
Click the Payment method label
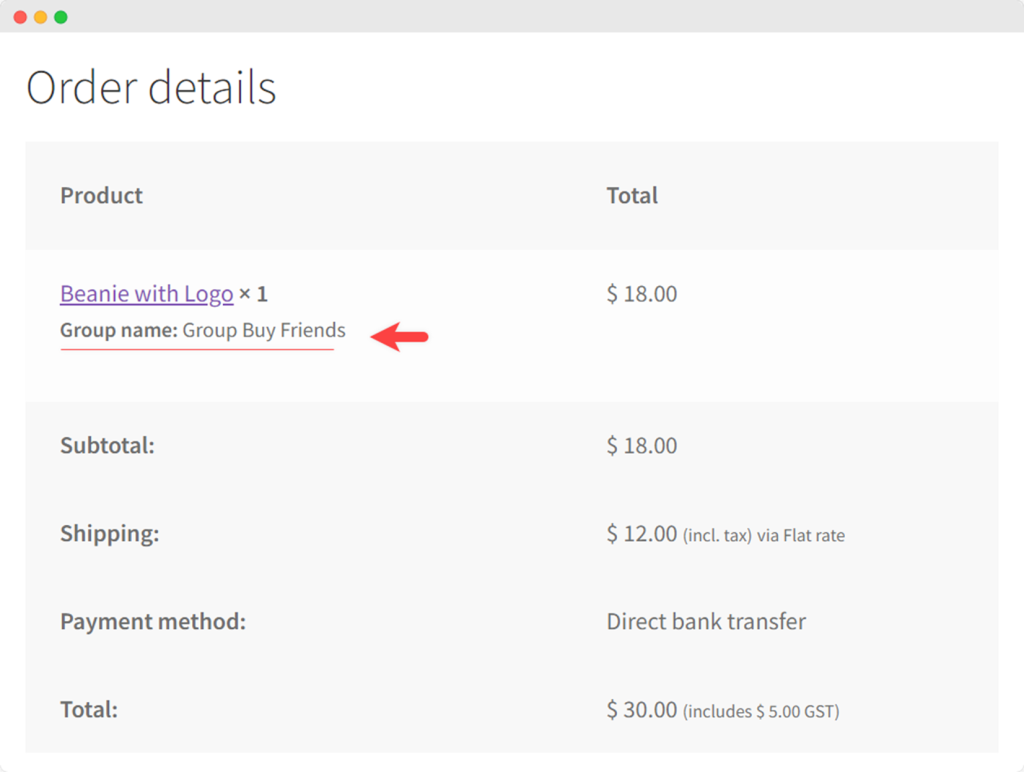click(x=153, y=622)
